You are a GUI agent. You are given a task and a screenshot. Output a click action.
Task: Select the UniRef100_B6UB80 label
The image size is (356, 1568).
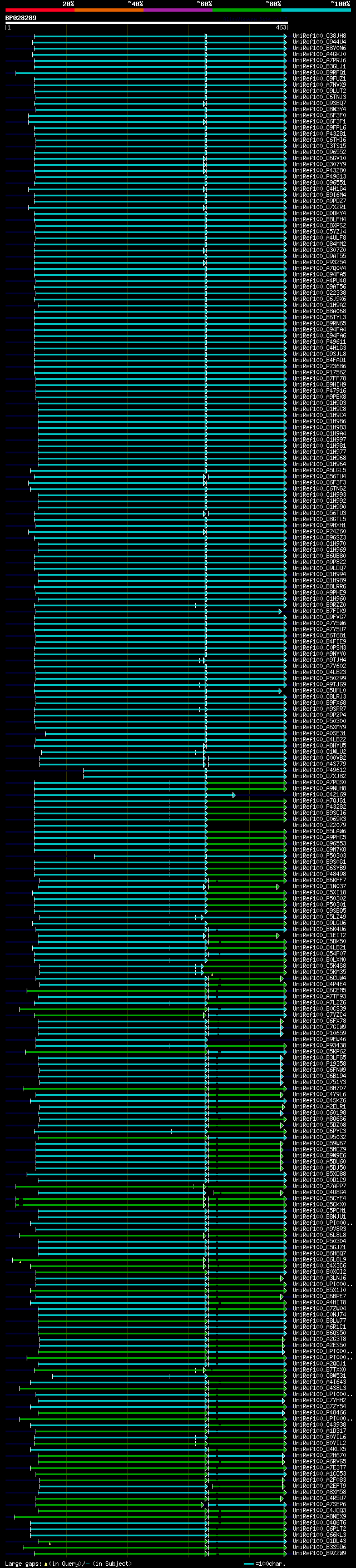319,556
